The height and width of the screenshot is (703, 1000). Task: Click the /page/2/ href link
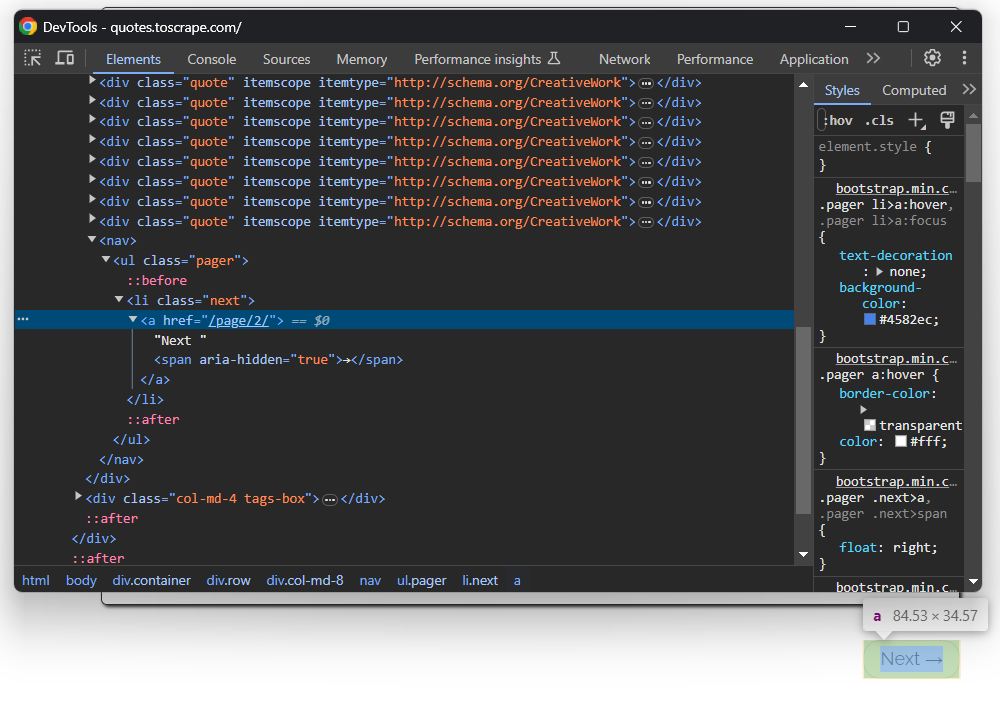240,319
